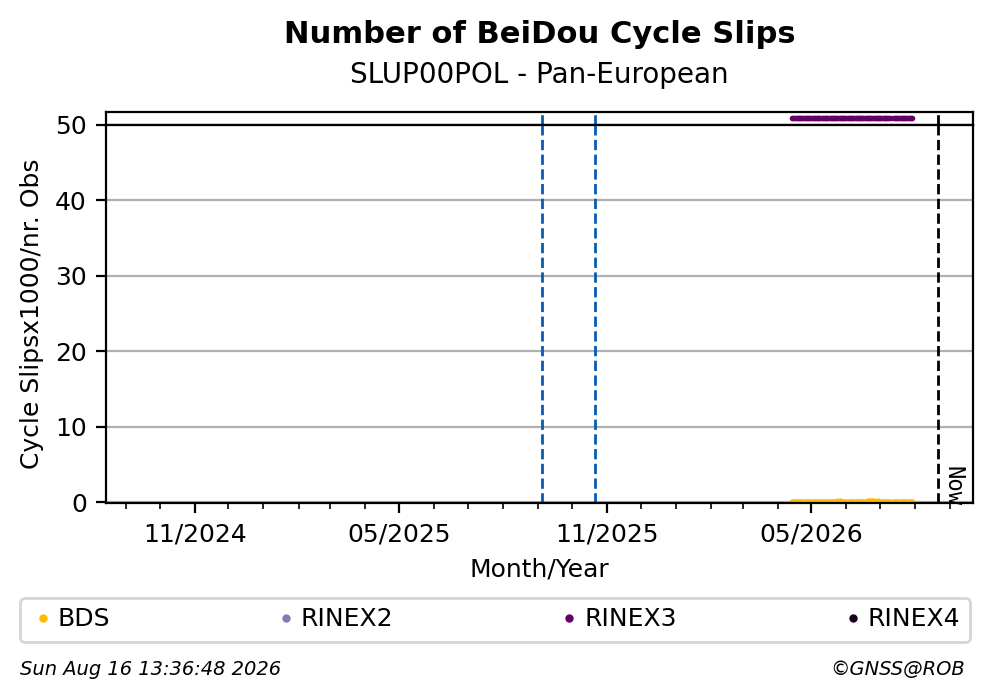Click the RINEX2 legend dot
The height and width of the screenshot is (699, 993).
coord(286,619)
